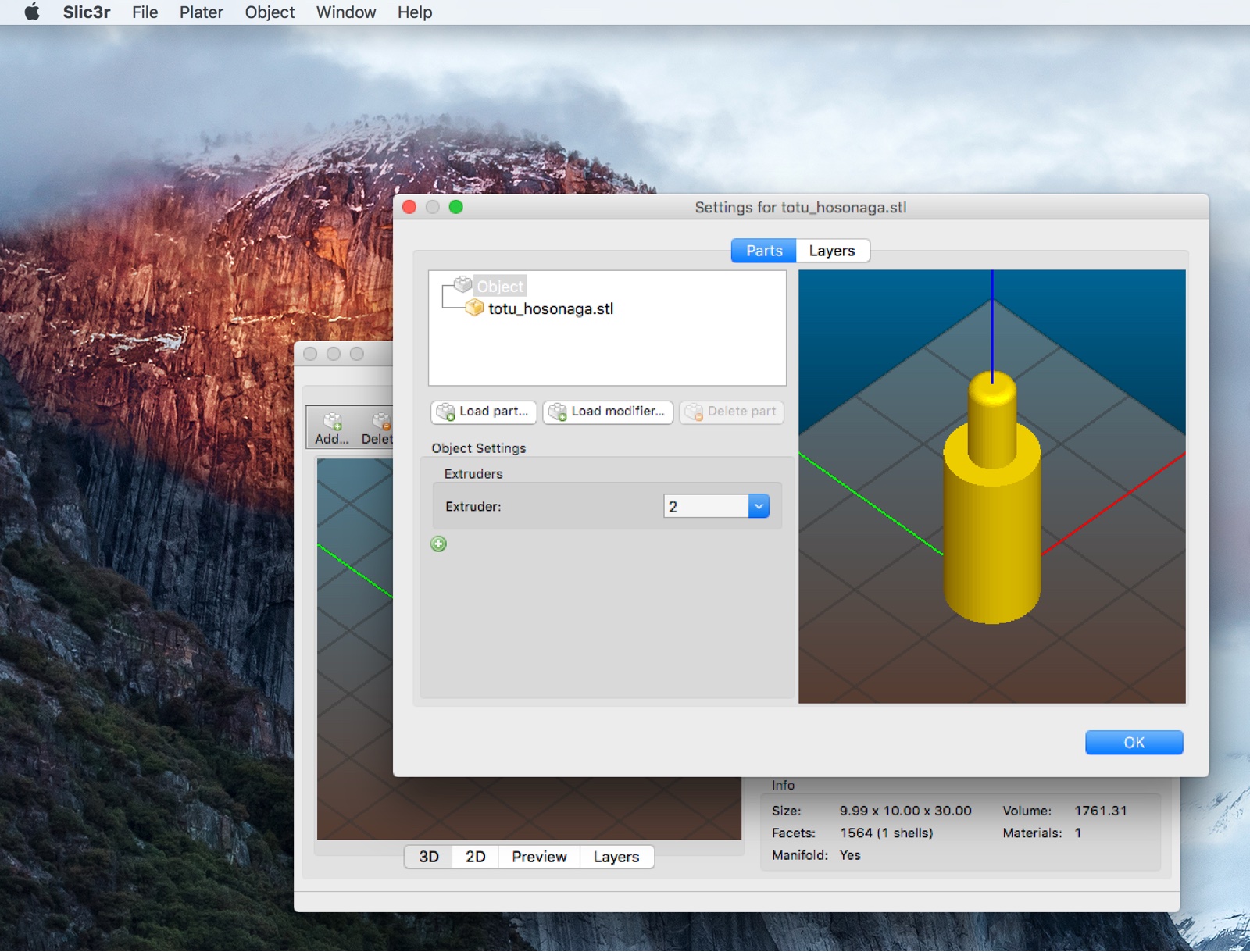Select totu_hosonaga.stl in the parts tree
The image size is (1250, 952).
pos(551,309)
